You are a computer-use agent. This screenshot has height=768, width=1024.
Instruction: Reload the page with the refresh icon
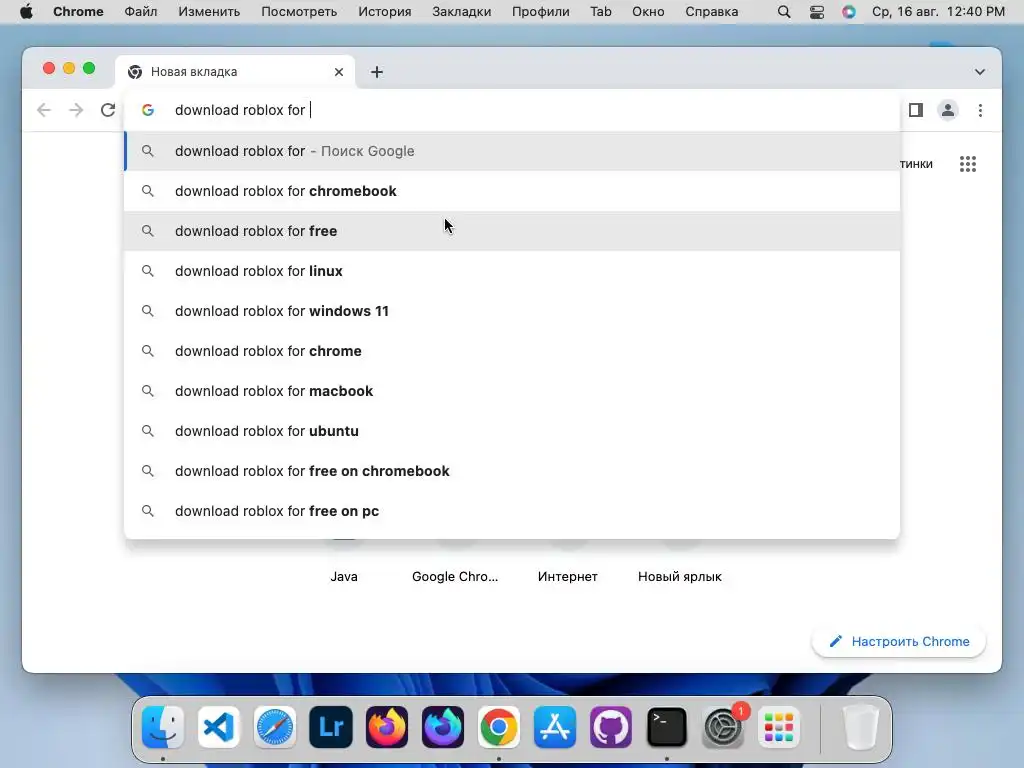coord(108,110)
